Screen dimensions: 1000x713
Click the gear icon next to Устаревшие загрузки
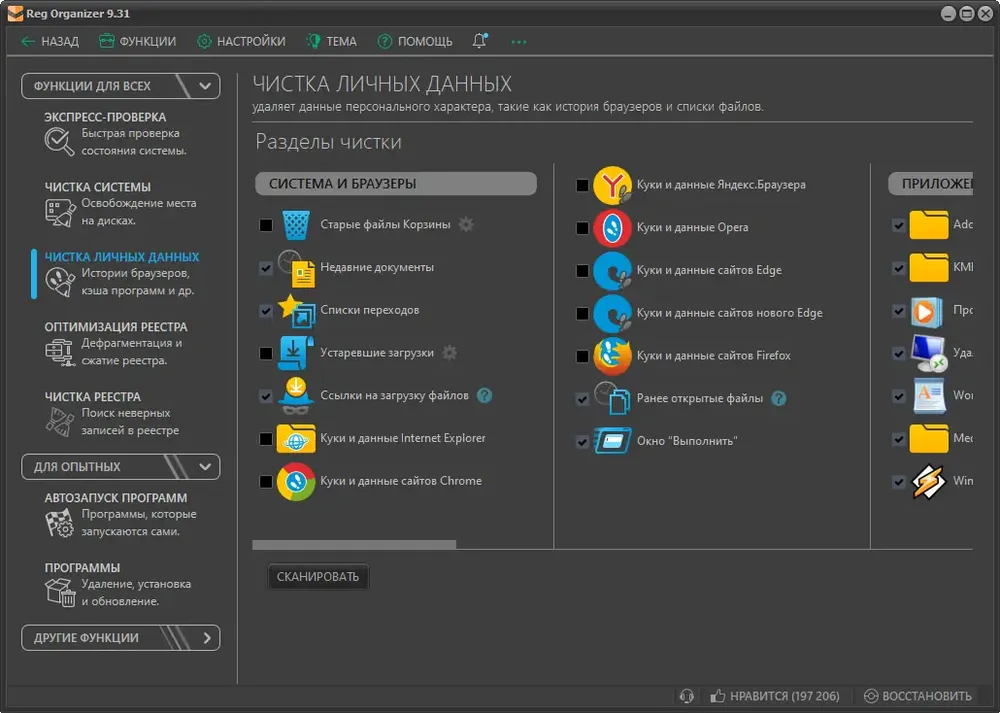click(x=450, y=353)
